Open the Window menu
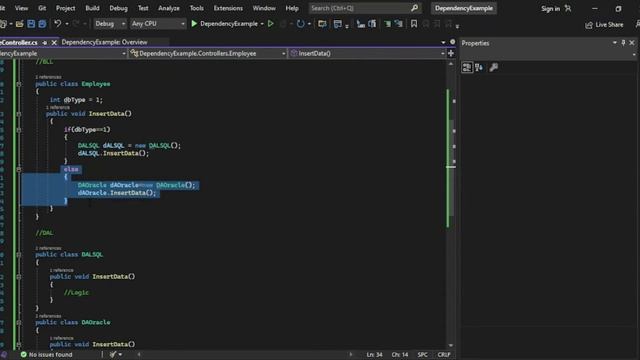The height and width of the screenshot is (360, 640). pyautogui.click(x=264, y=8)
